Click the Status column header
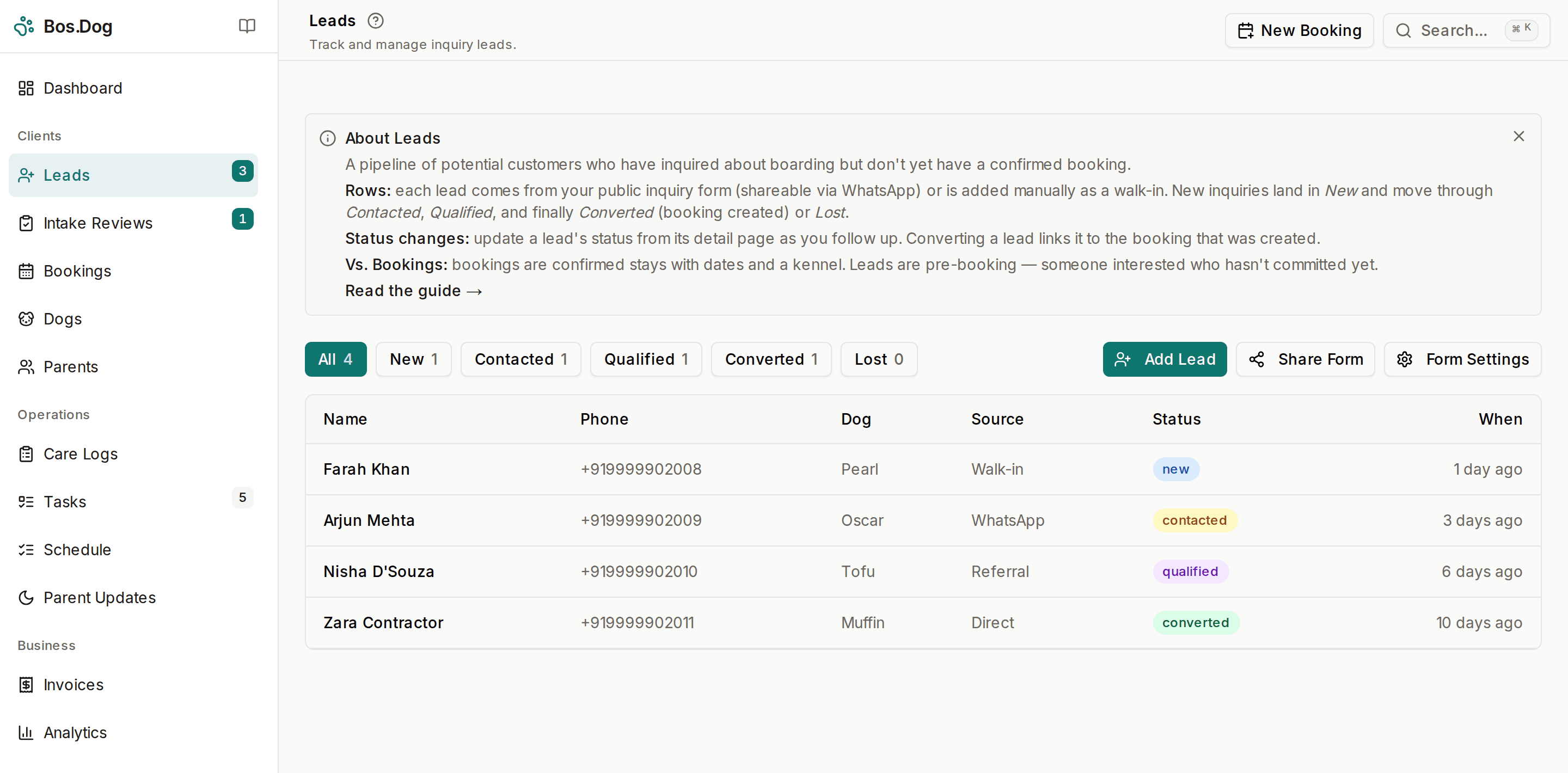 1176,419
